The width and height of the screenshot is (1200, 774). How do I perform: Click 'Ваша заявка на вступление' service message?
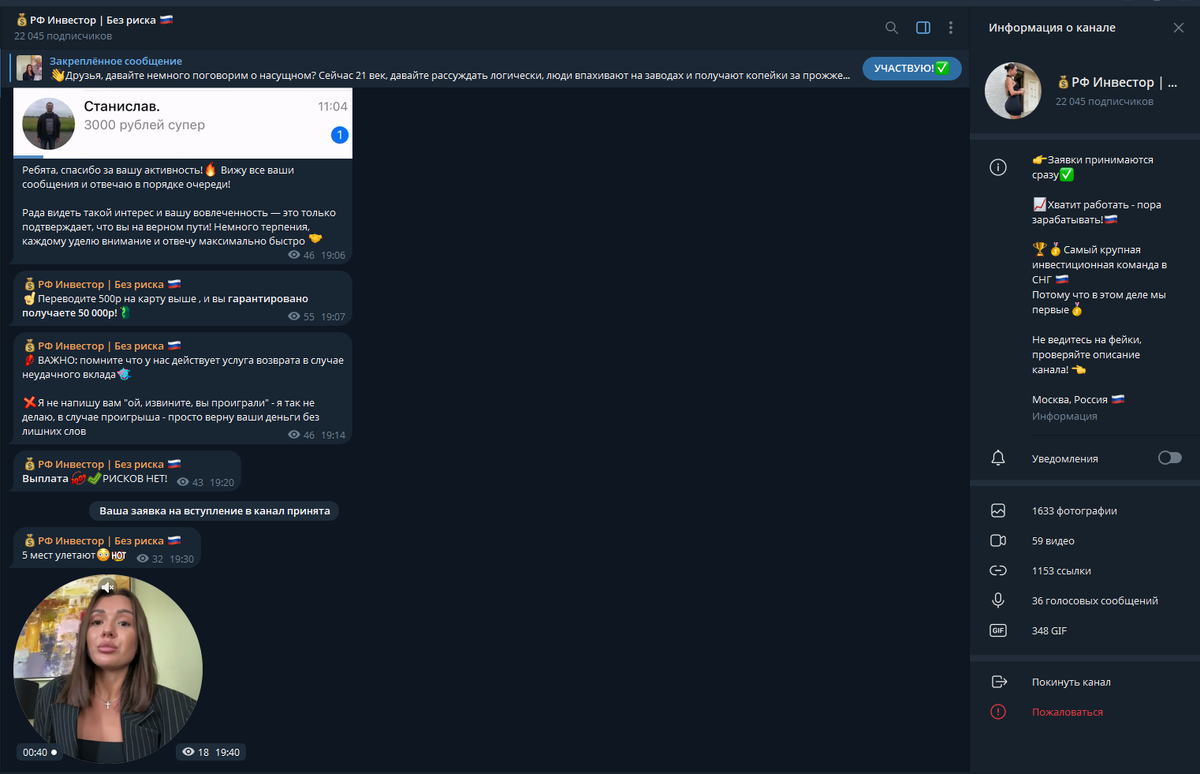[214, 511]
